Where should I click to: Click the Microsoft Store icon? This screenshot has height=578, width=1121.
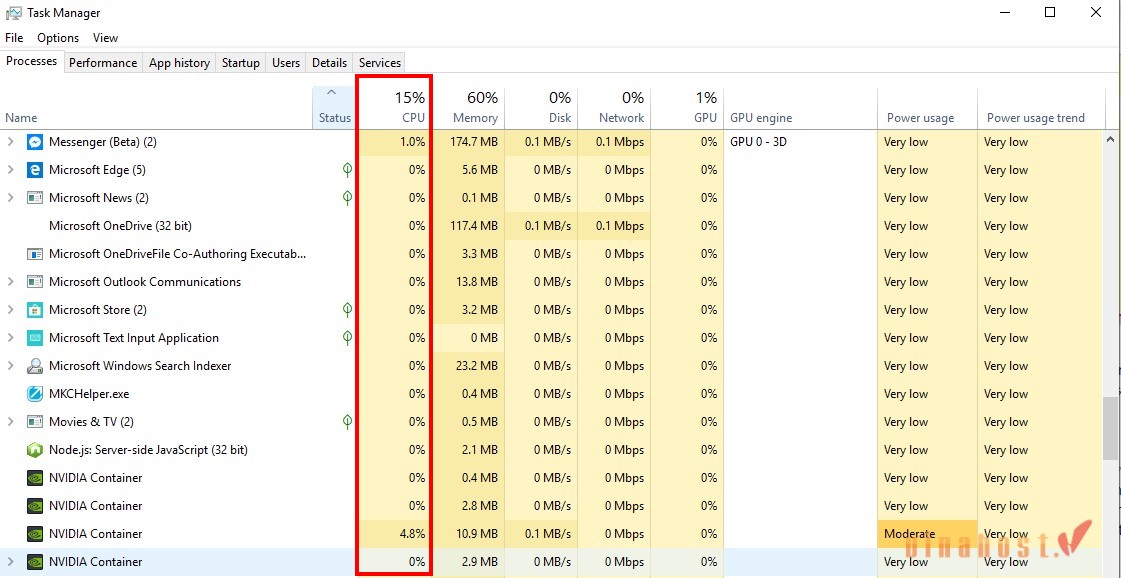point(35,309)
